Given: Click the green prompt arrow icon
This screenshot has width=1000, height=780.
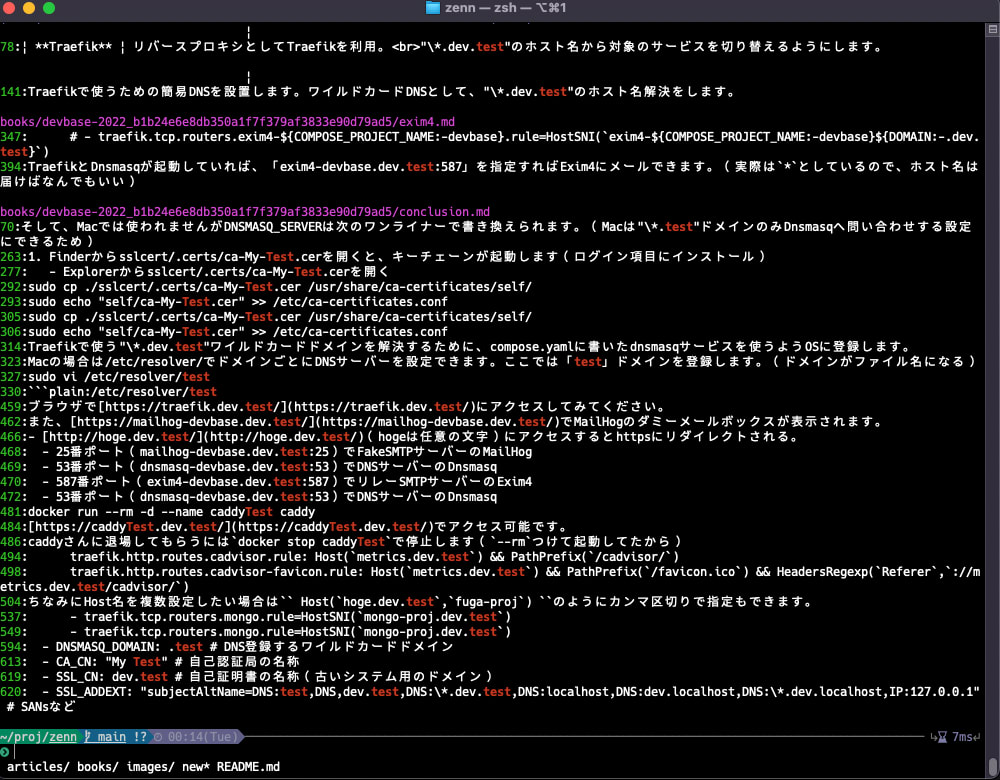Looking at the screenshot, I should pyautogui.click(x=4, y=751).
